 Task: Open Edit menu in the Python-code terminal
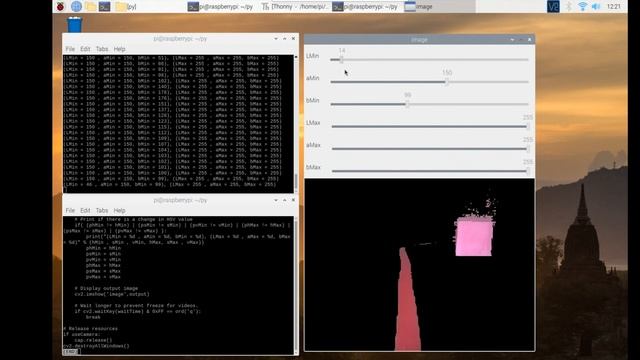(85, 211)
